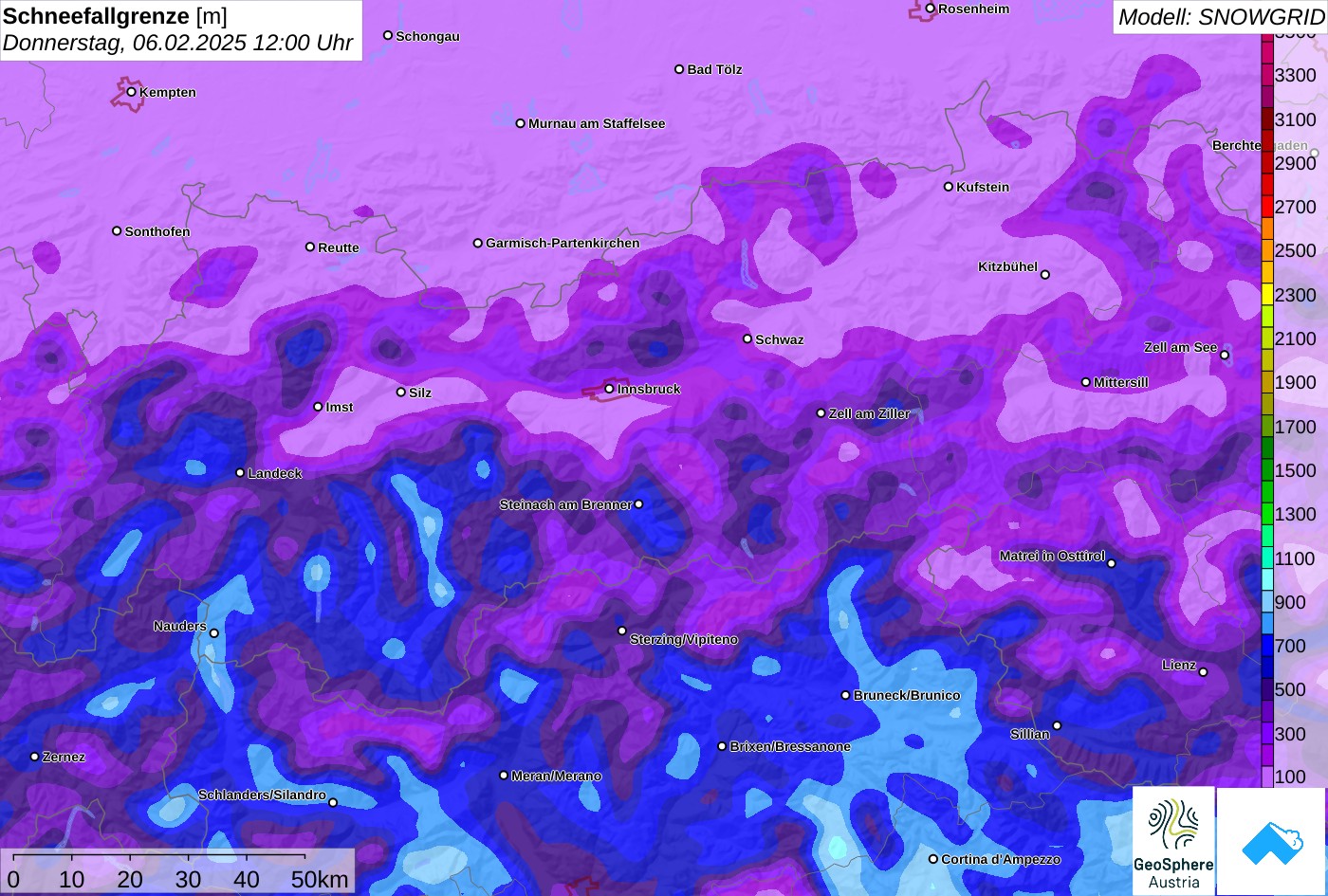The width and height of the screenshot is (1328, 896).
Task: Click the Berchtesgaden label
Action: [1260, 145]
